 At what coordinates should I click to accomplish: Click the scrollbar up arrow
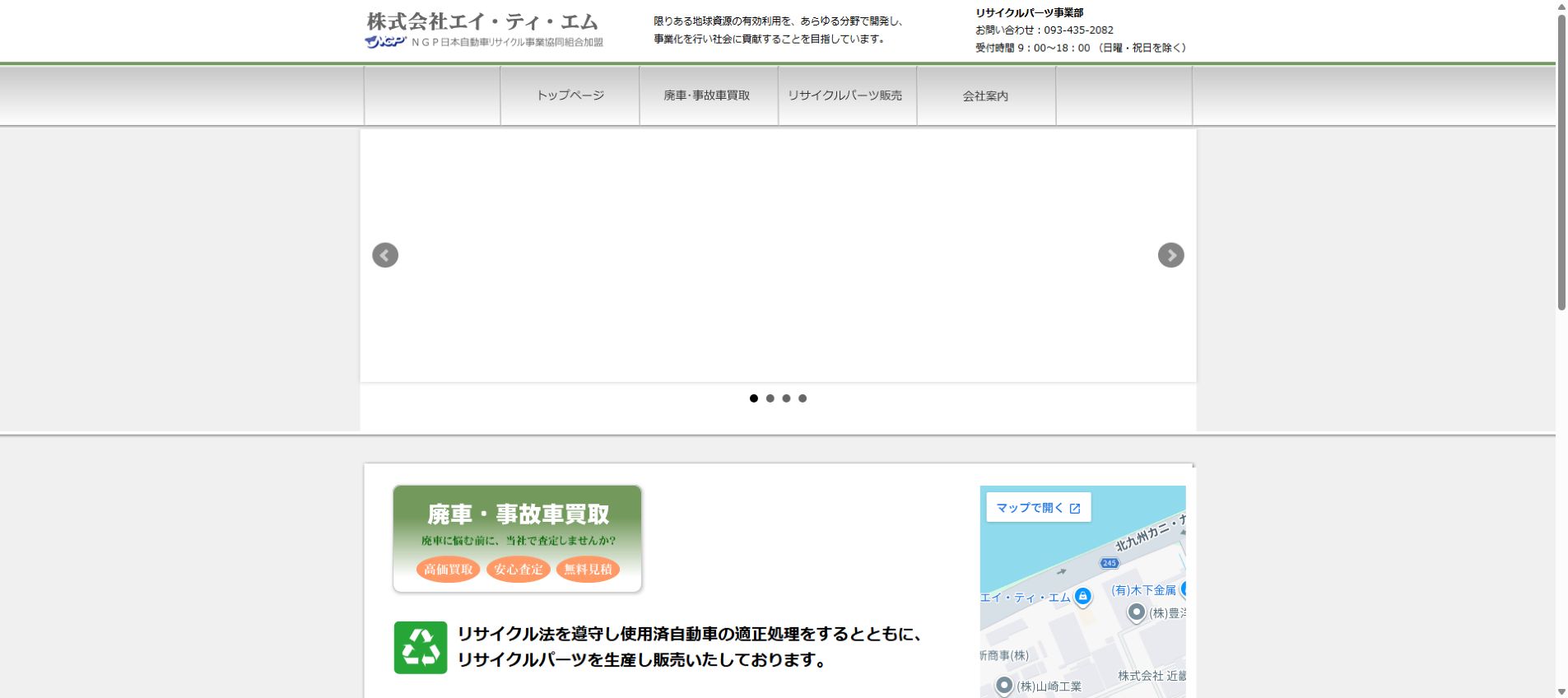point(1561,7)
